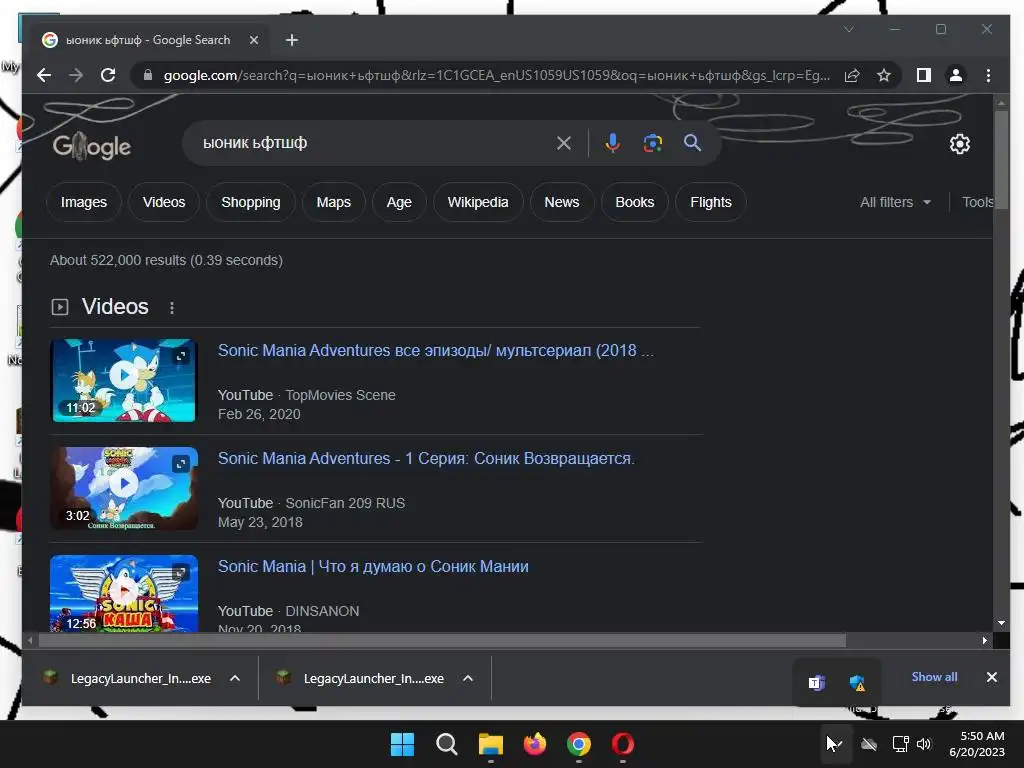
Task: Open Windows taskbar Search
Action: click(x=447, y=744)
